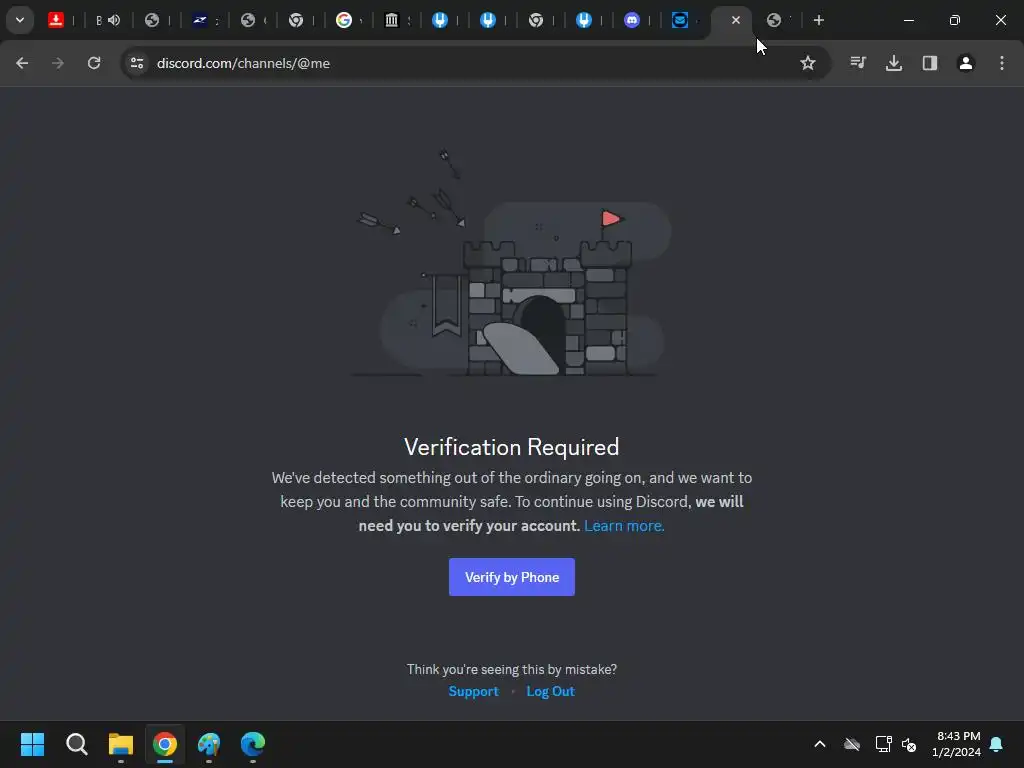Open the Chrome profile icon
The width and height of the screenshot is (1024, 768).
click(966, 63)
